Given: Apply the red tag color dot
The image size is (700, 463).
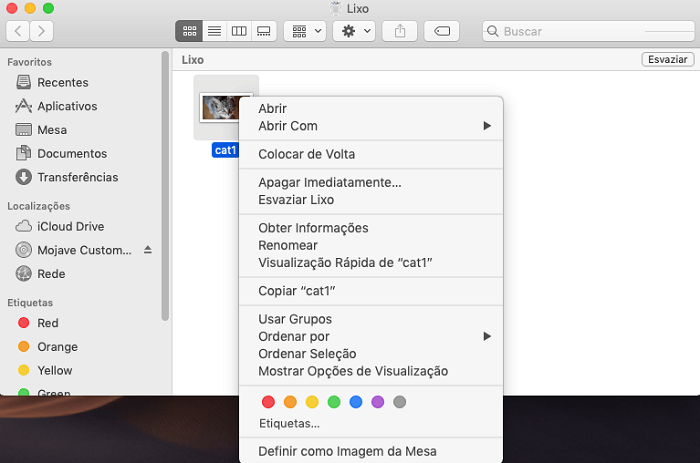Looking at the screenshot, I should coord(268,402).
